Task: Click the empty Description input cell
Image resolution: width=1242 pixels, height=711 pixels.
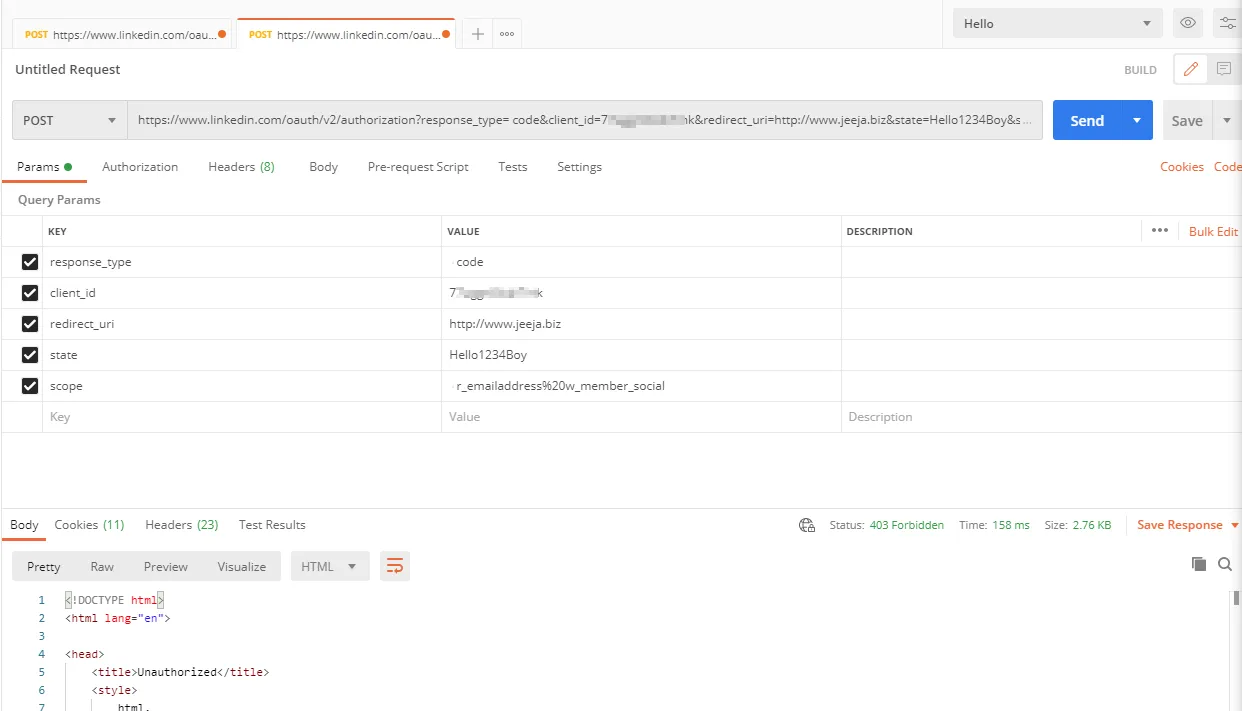Action: (x=1041, y=417)
